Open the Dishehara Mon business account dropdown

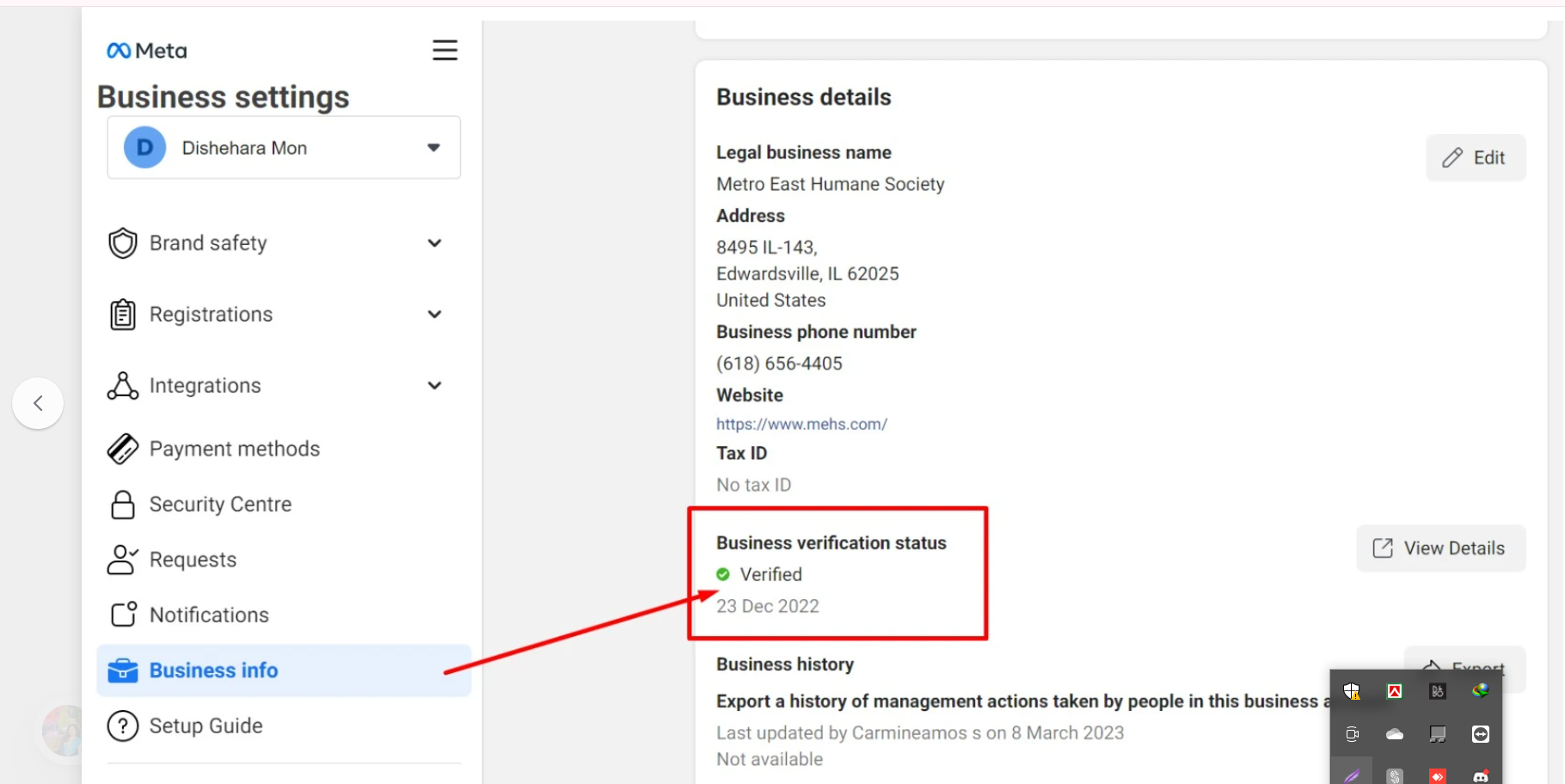284,148
